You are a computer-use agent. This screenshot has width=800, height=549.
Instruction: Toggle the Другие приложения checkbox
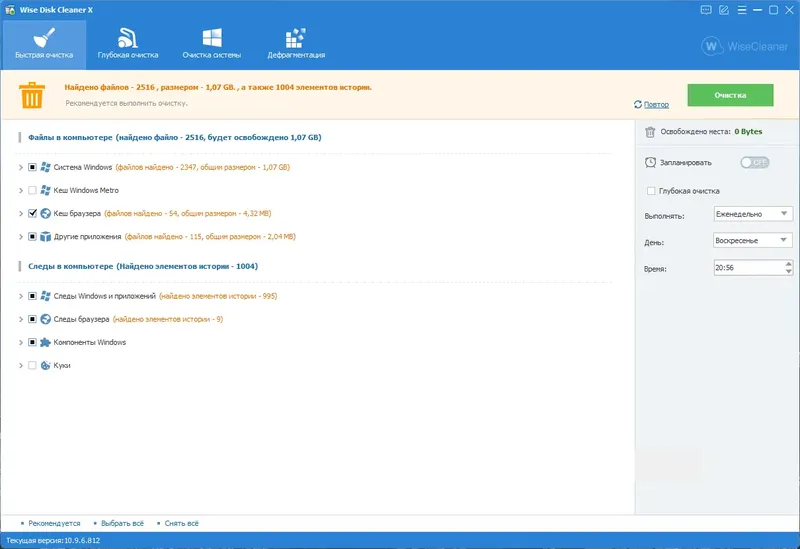(32, 237)
